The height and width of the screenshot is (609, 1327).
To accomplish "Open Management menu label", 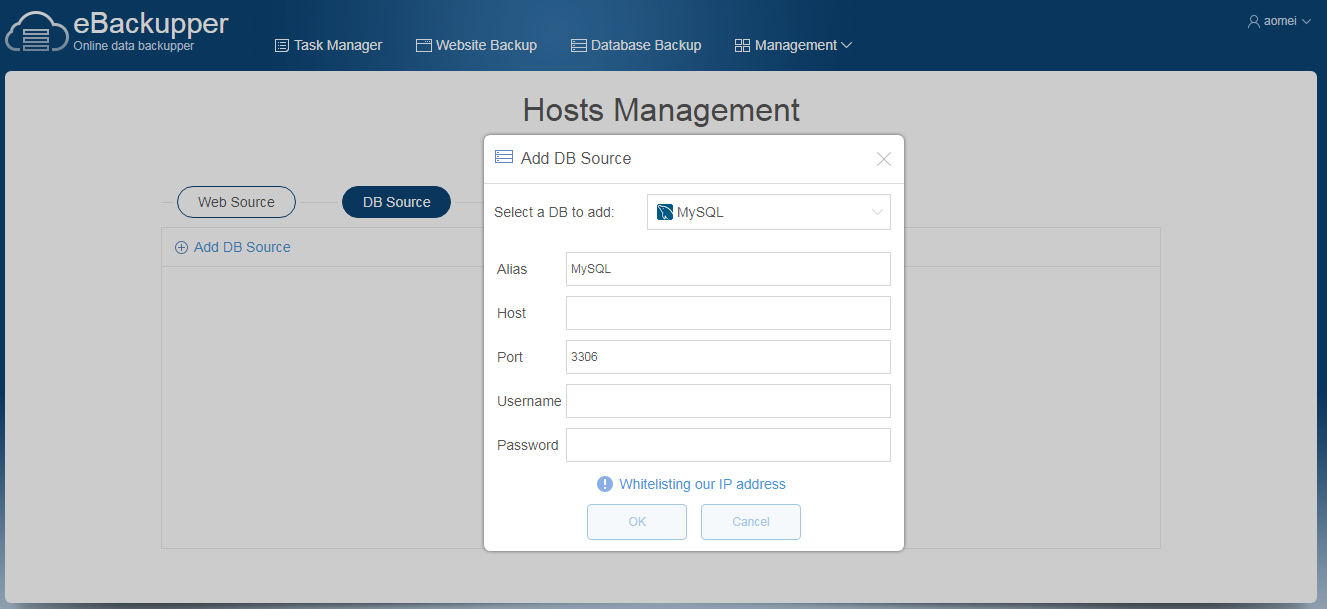I will point(796,45).
